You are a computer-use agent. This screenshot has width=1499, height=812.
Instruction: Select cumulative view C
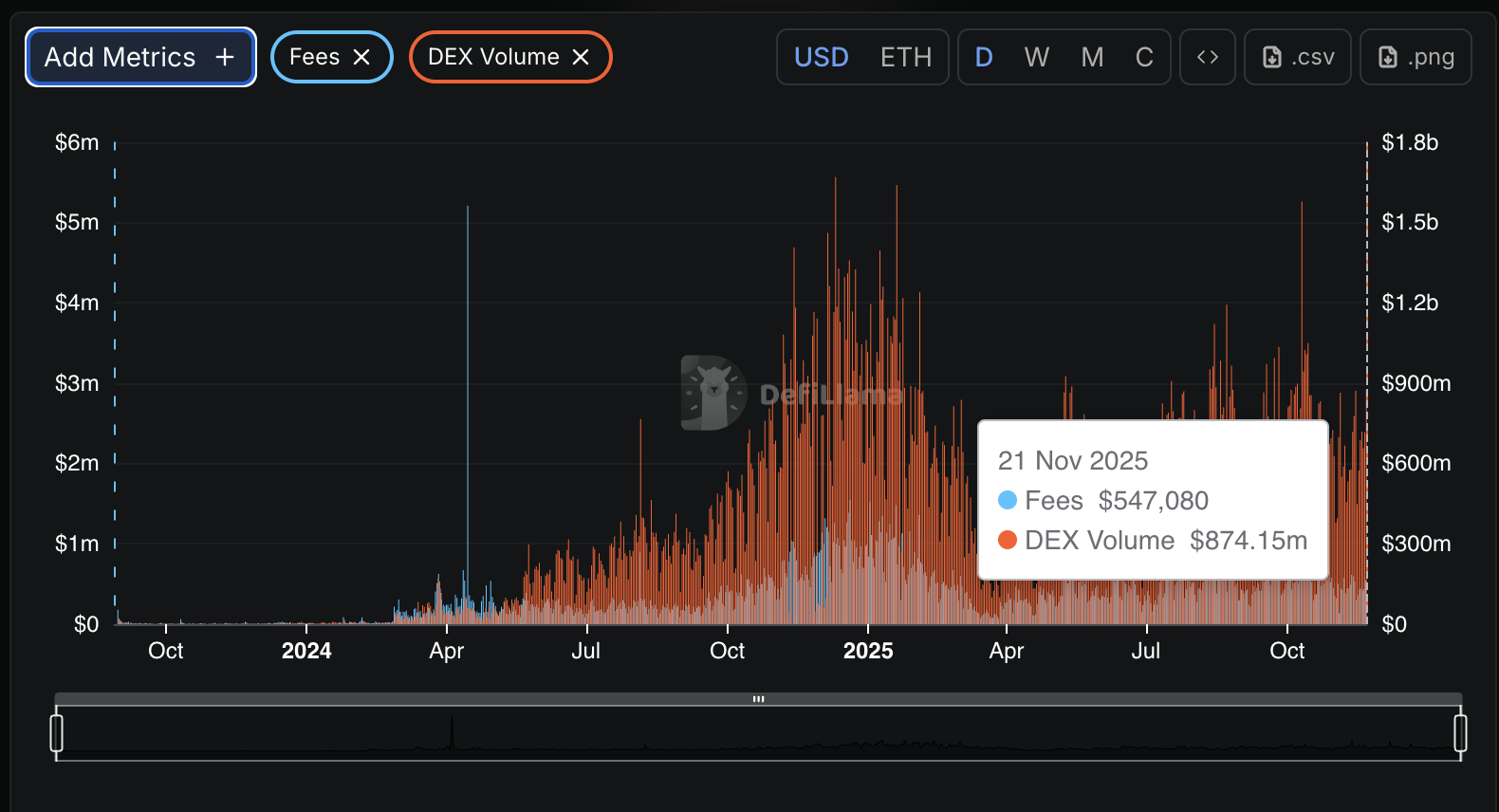click(1144, 58)
